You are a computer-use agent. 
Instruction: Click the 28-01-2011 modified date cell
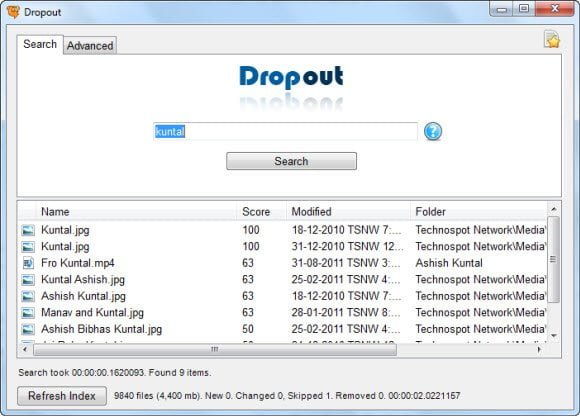pos(346,313)
